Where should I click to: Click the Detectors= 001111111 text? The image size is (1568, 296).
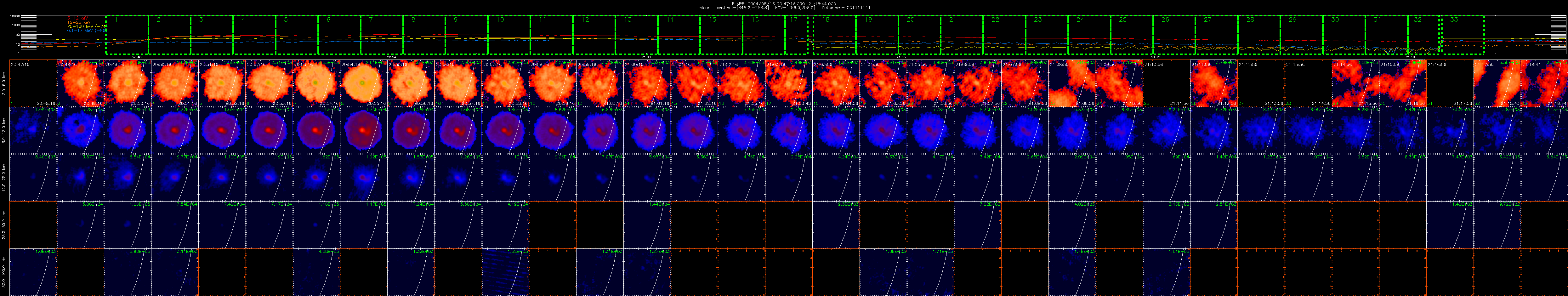pos(846,7)
